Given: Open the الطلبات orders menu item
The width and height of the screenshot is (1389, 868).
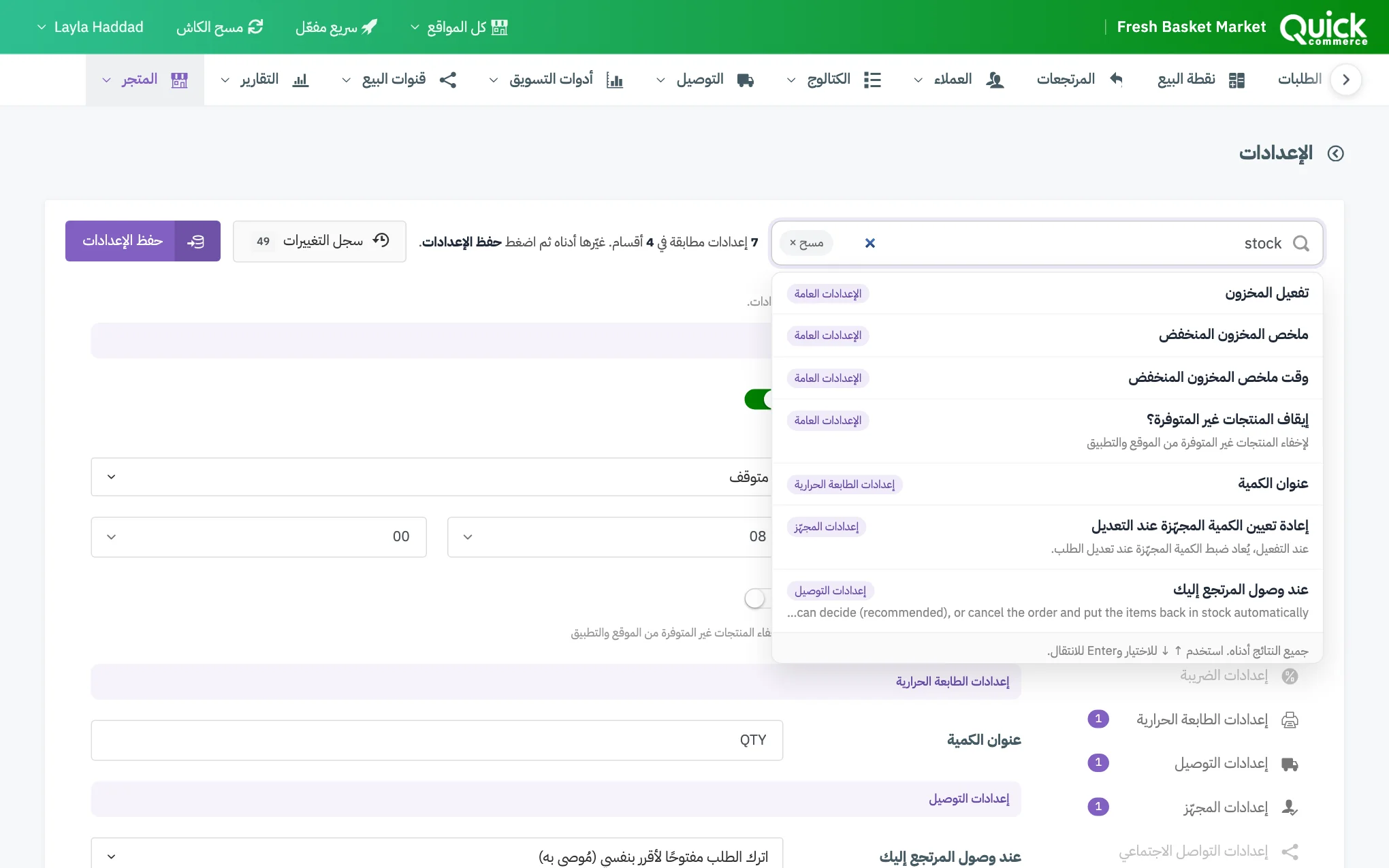Looking at the screenshot, I should [x=1299, y=80].
